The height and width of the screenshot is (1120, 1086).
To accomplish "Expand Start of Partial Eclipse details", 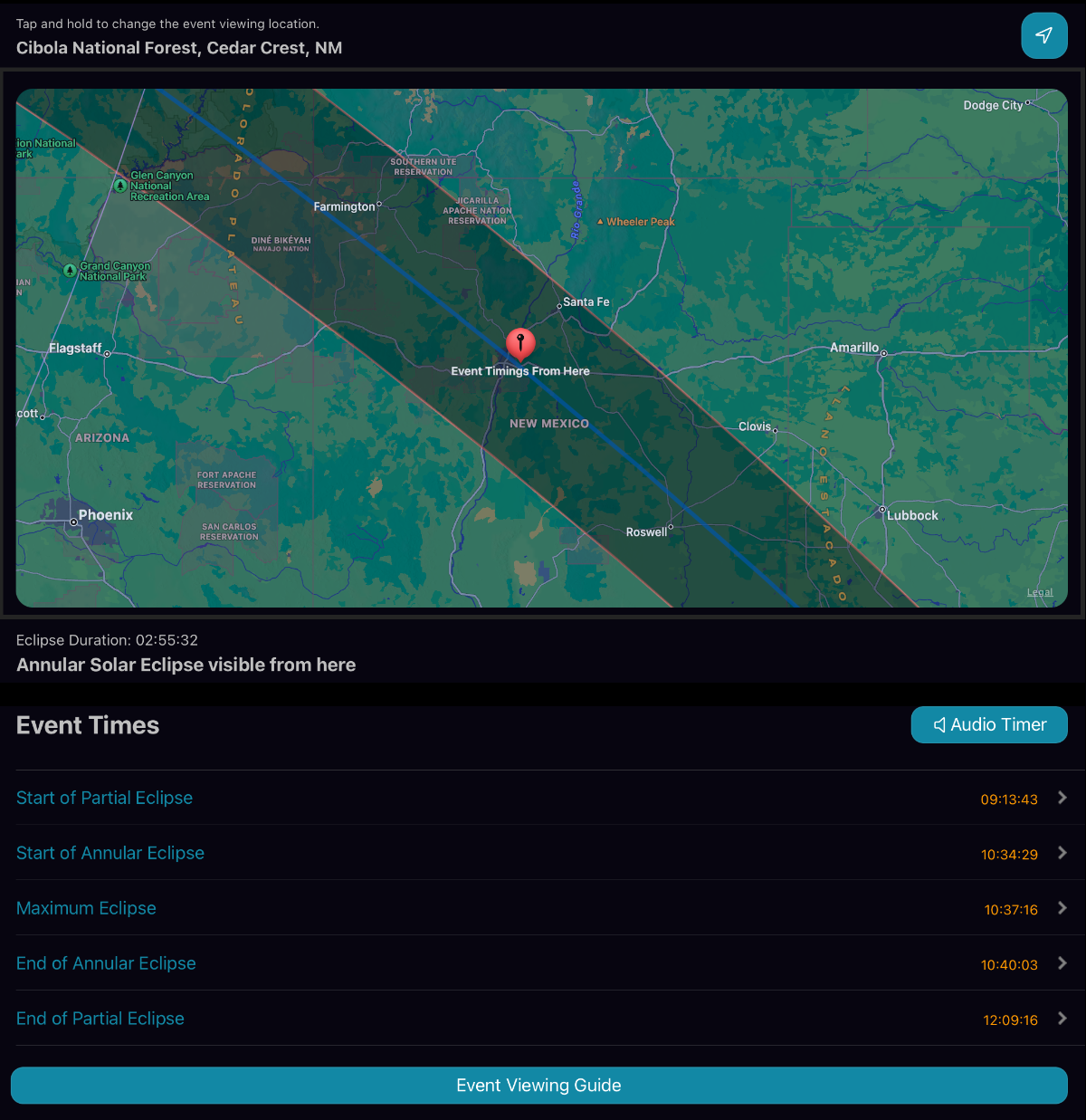I will coord(1061,799).
